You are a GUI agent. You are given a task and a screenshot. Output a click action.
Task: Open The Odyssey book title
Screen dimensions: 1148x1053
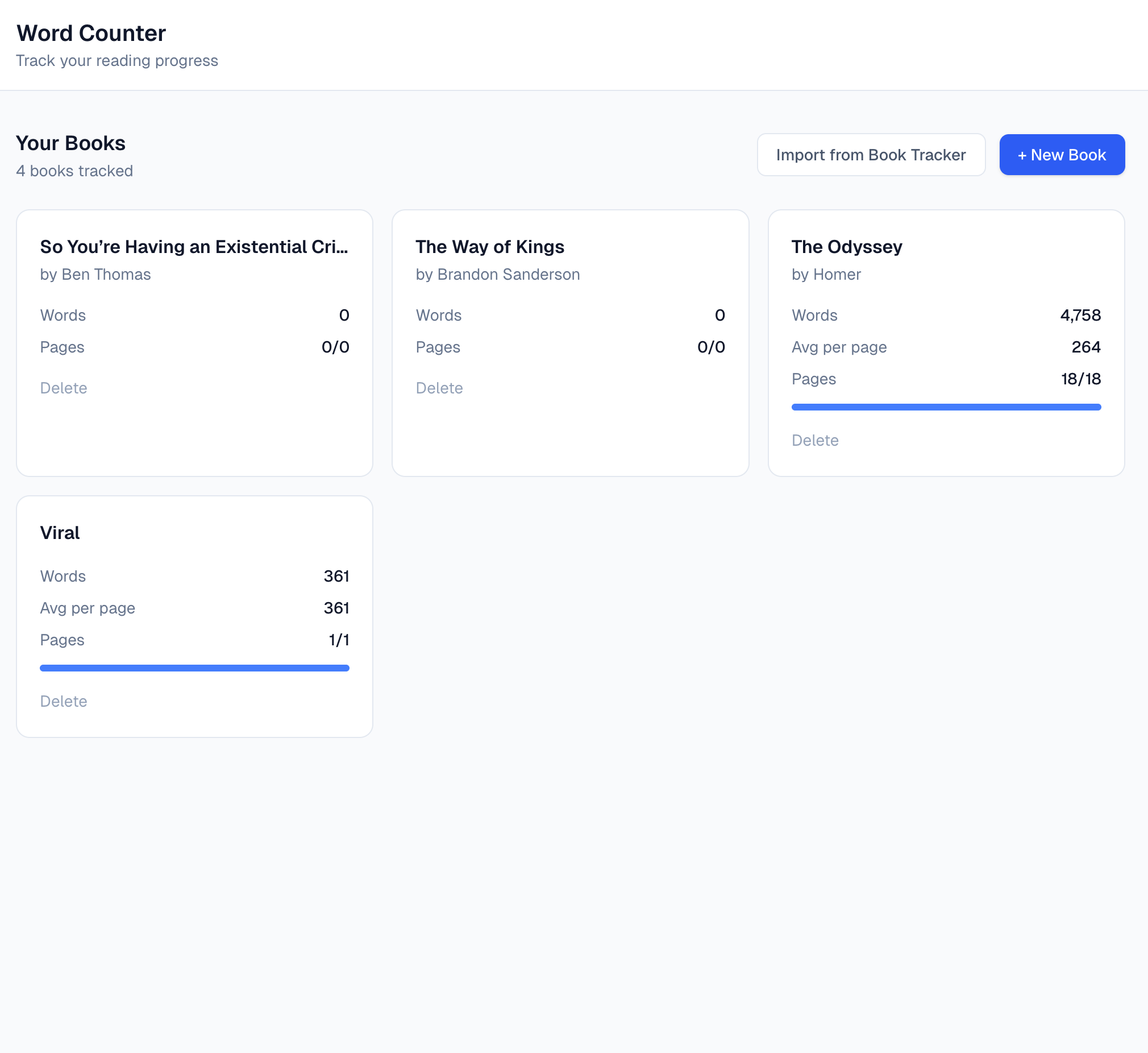coord(847,247)
